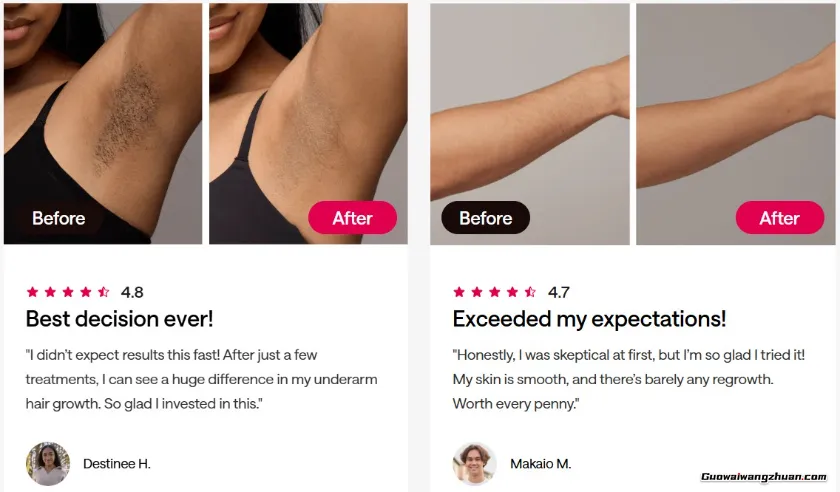The image size is (840, 492).
Task: Click the pink After badge on the underarm photo
Action: (x=352, y=218)
